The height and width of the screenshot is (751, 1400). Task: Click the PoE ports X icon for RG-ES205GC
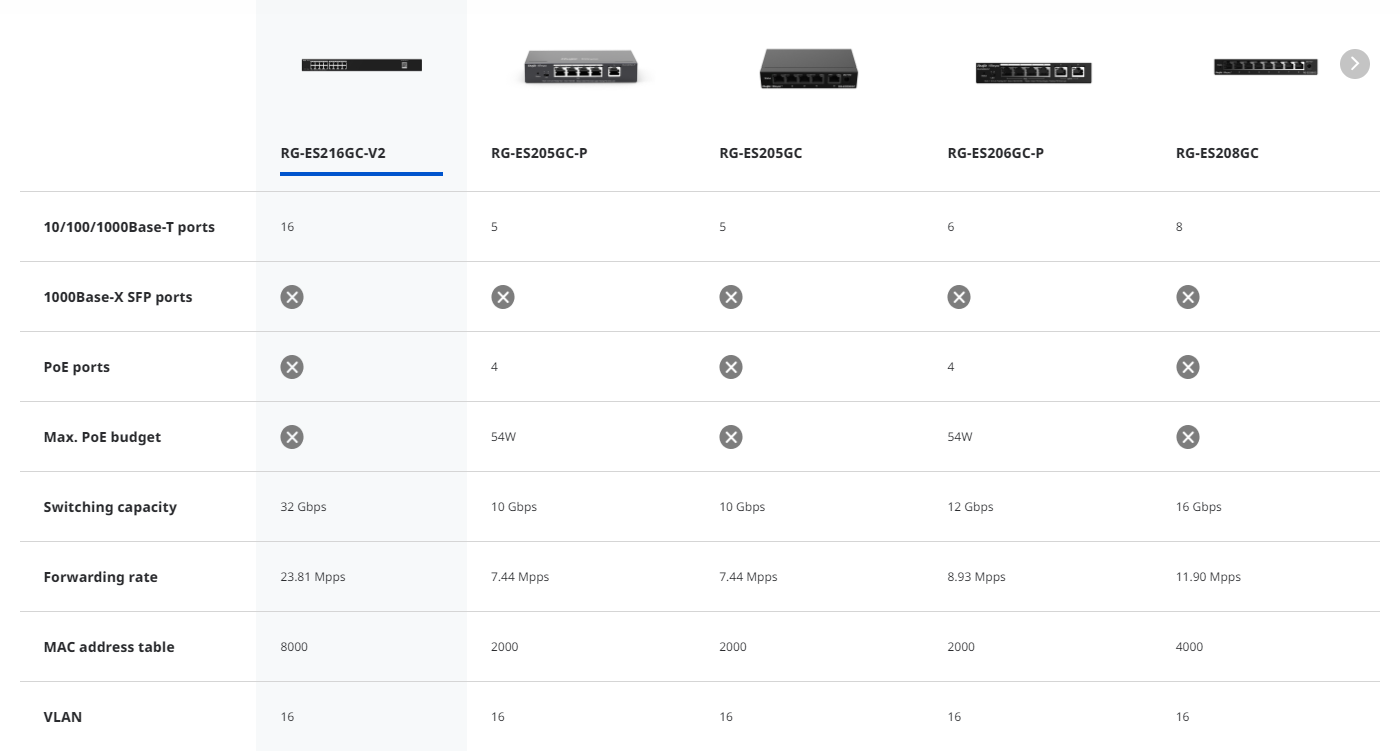click(731, 367)
